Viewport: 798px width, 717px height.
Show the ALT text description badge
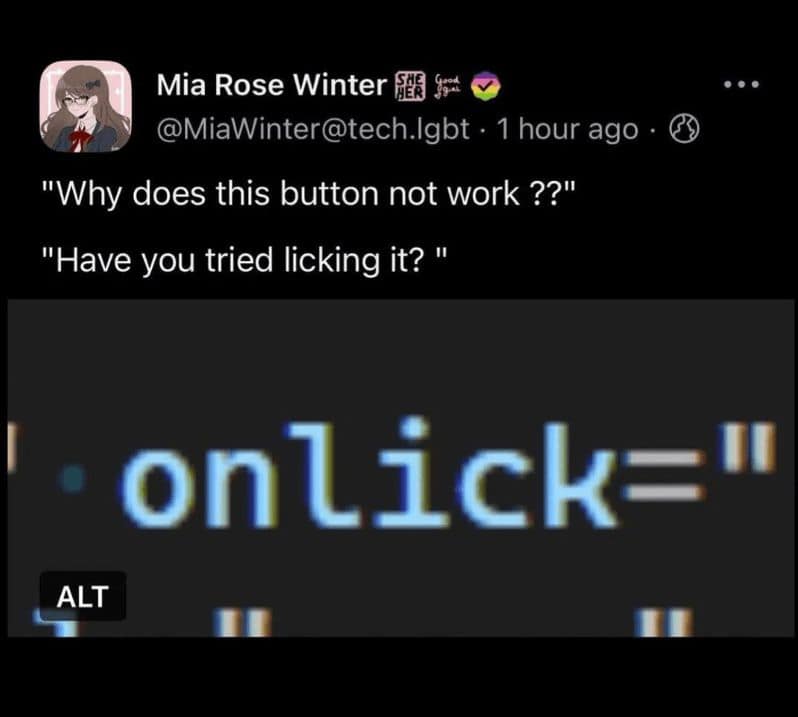click(82, 596)
